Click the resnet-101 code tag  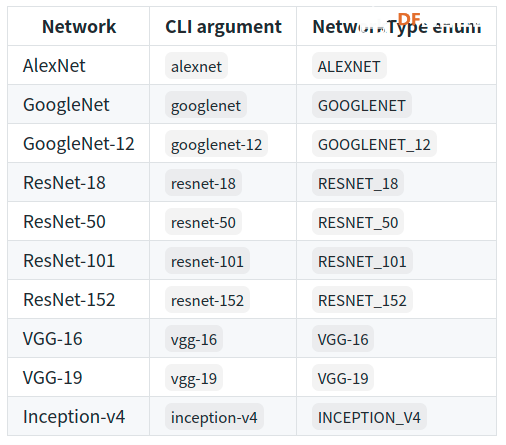click(x=207, y=261)
